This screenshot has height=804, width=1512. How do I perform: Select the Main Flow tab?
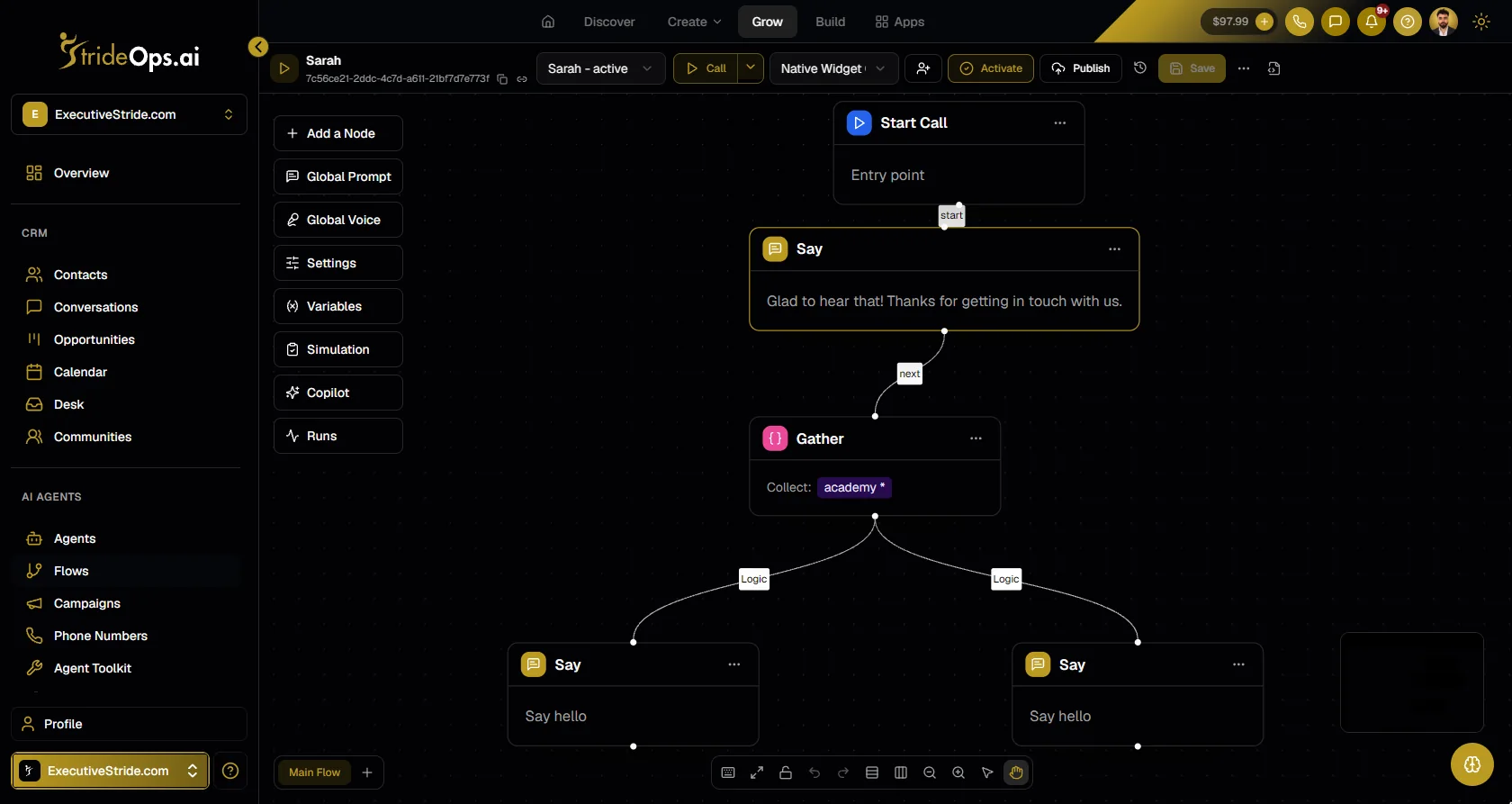314,772
